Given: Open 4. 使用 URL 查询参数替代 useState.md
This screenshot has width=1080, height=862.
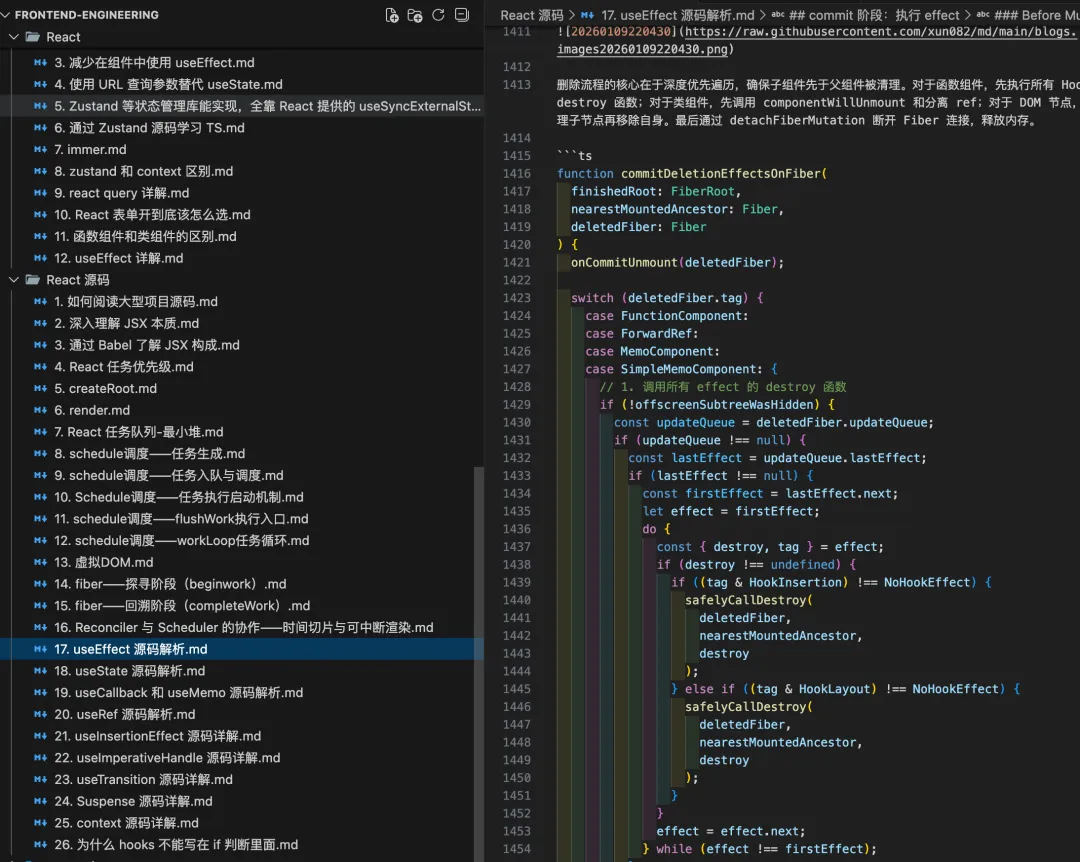Looking at the screenshot, I should [x=242, y=84].
